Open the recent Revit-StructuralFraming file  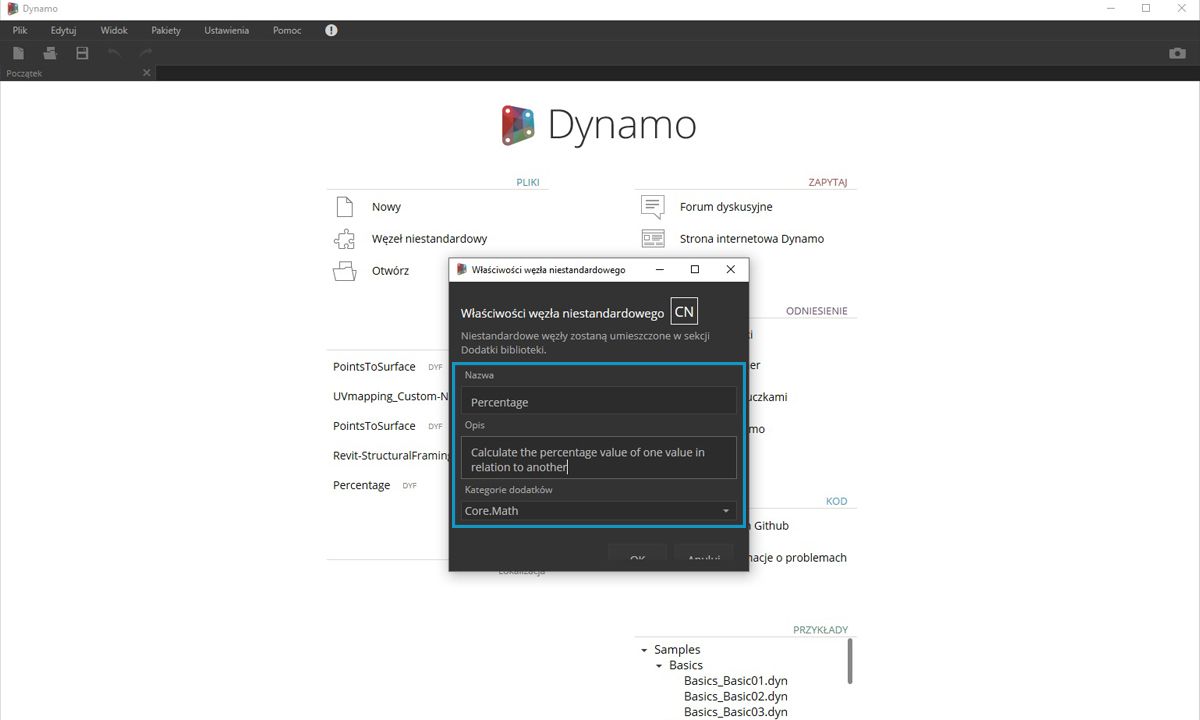point(391,455)
